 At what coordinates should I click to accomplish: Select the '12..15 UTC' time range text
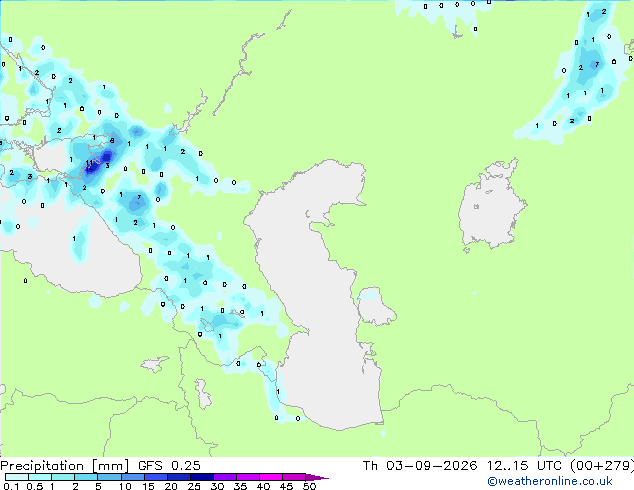coord(524,466)
